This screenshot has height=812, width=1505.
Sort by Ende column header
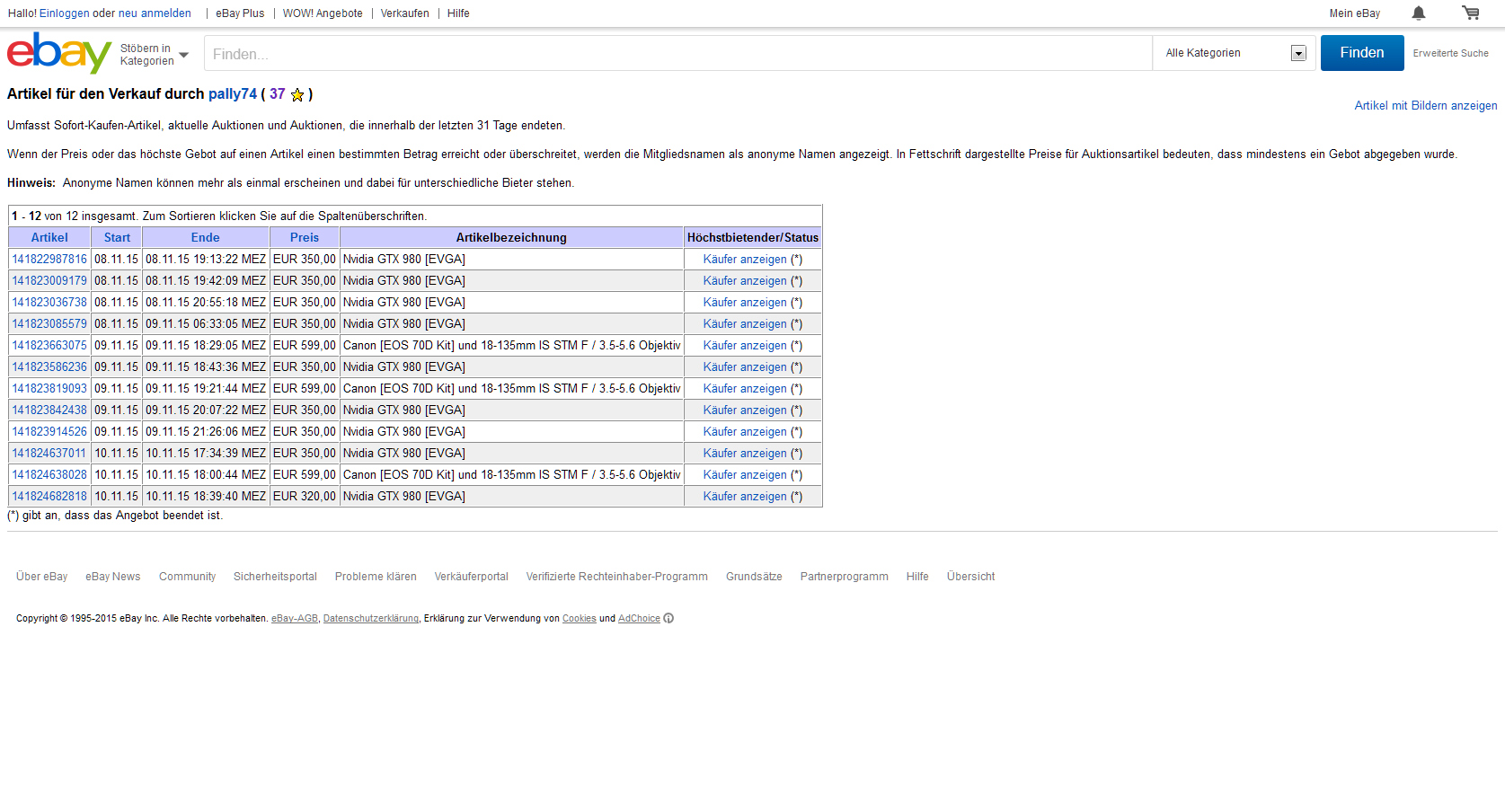click(x=206, y=238)
